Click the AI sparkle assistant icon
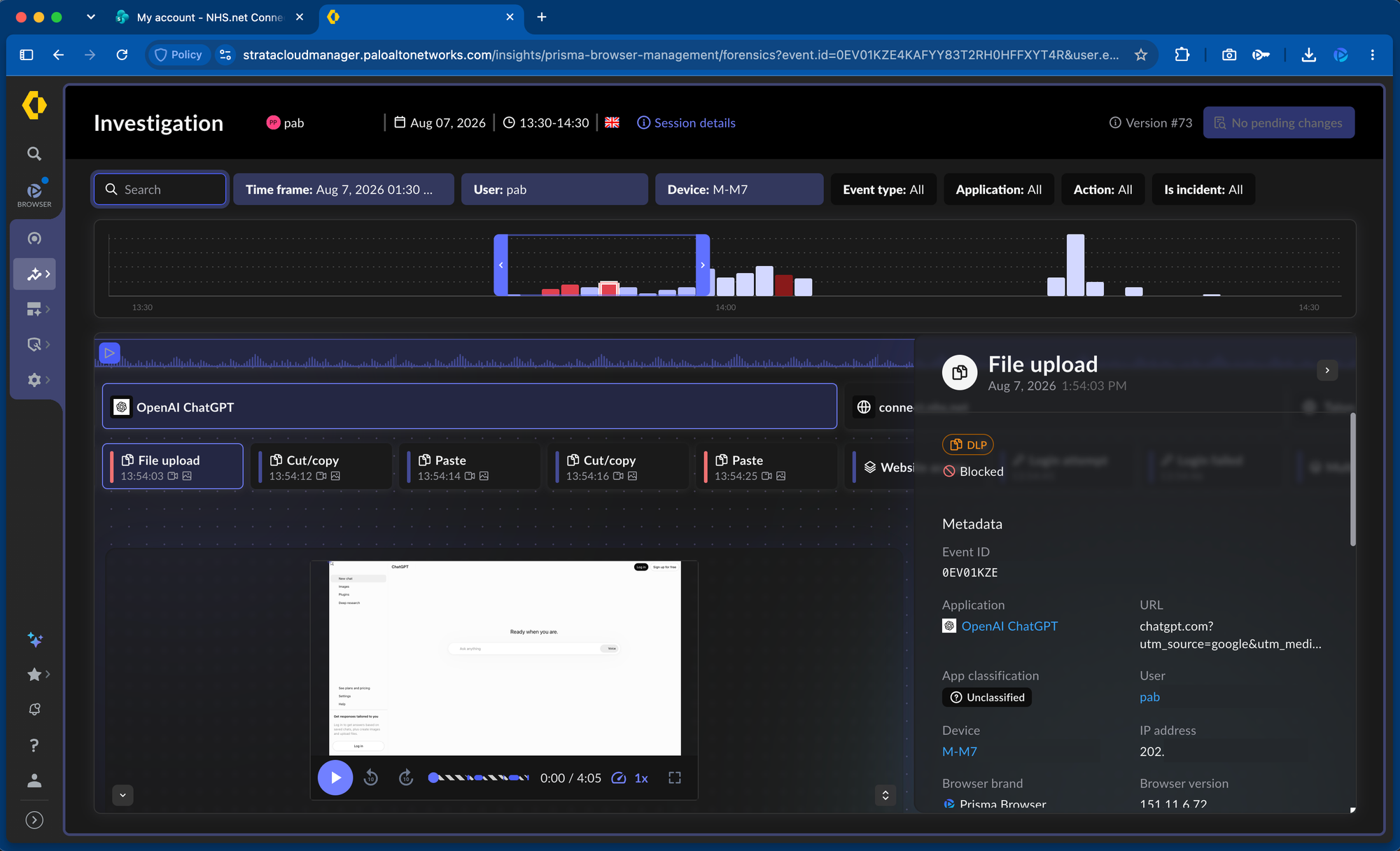The width and height of the screenshot is (1400, 851). [35, 640]
